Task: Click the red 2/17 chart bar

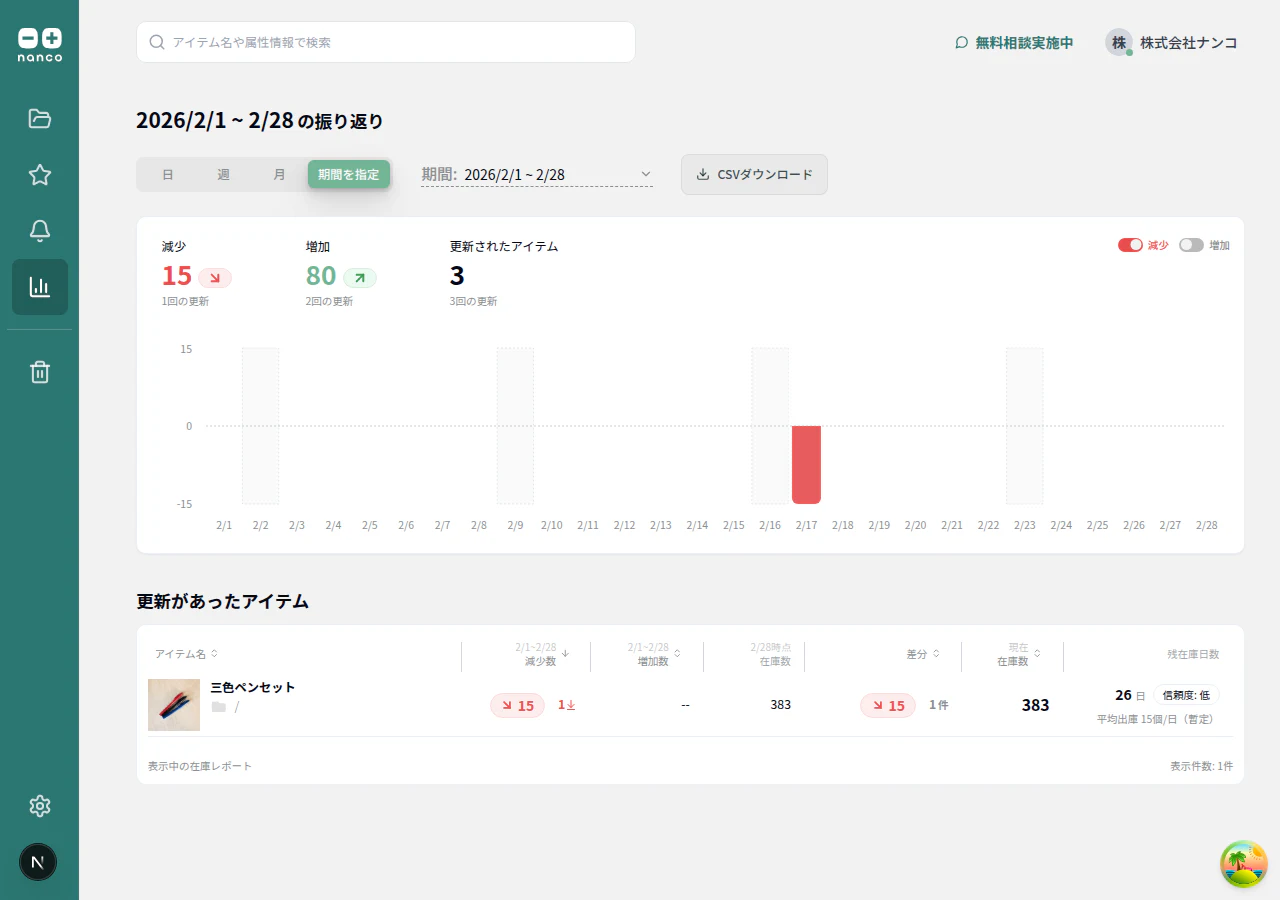Action: click(x=806, y=465)
